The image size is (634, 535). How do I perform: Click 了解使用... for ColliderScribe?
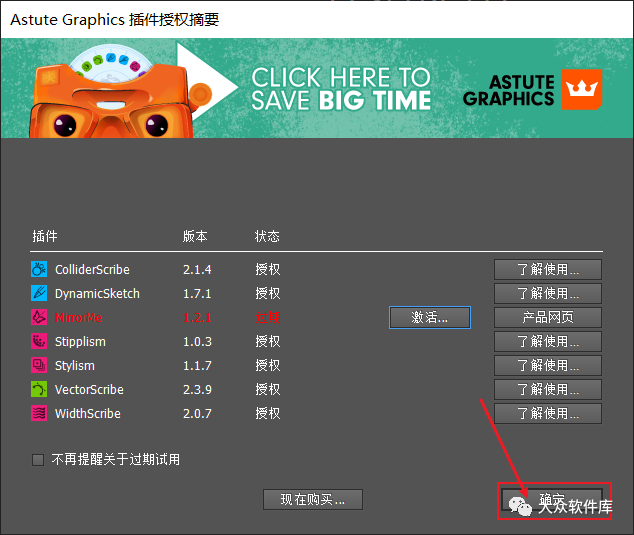(x=548, y=269)
